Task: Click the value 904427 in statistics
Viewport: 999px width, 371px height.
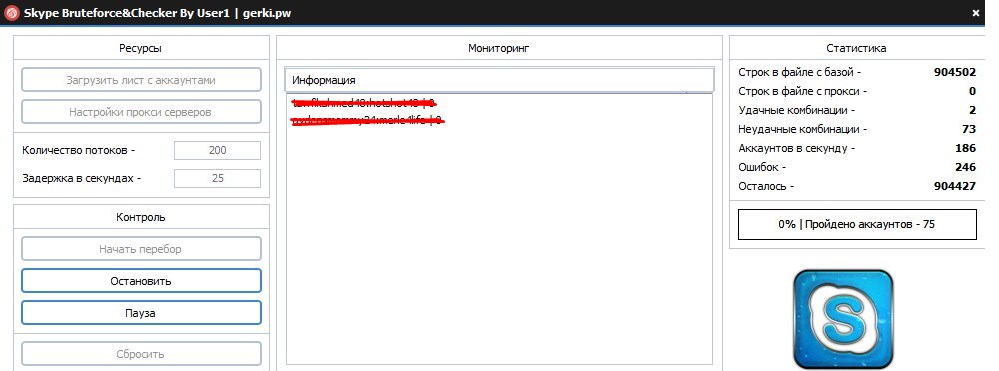Action: tap(954, 187)
